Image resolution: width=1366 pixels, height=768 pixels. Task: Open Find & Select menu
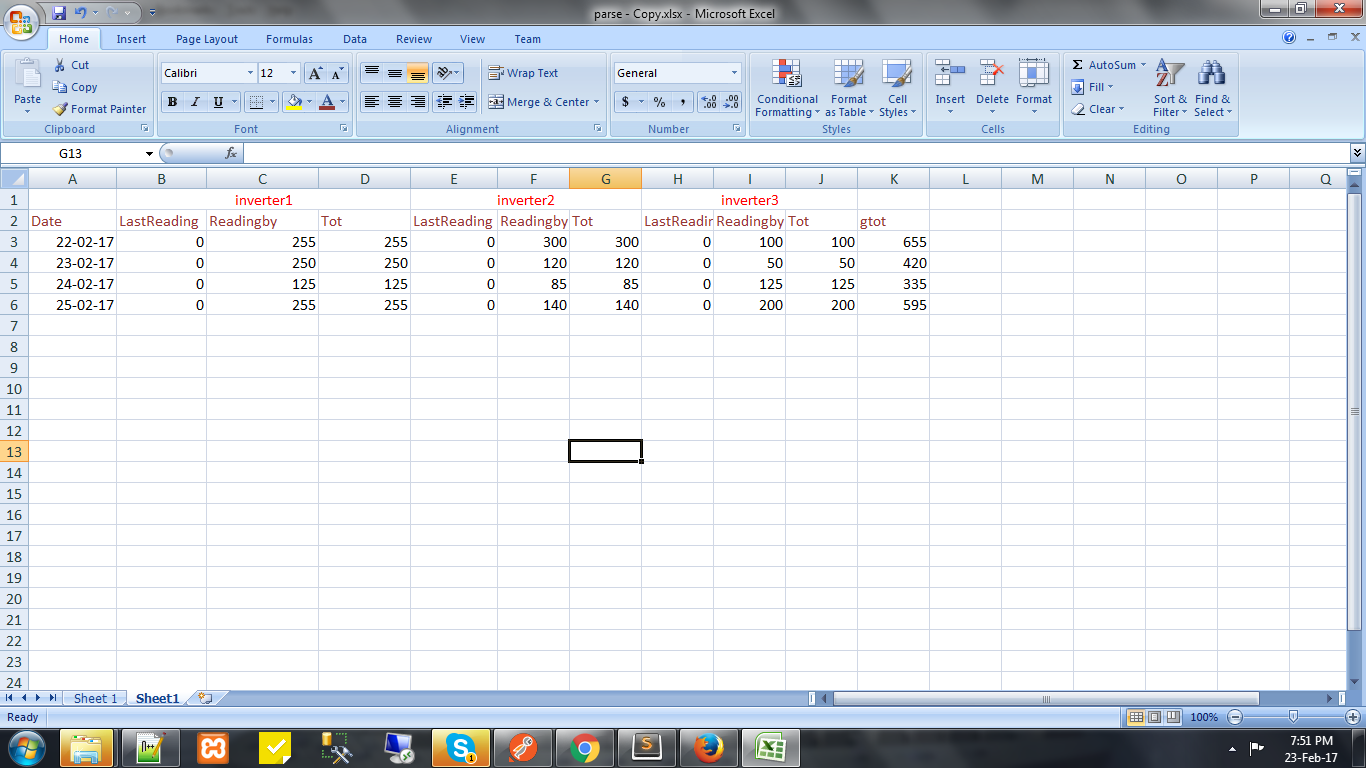click(x=1212, y=88)
